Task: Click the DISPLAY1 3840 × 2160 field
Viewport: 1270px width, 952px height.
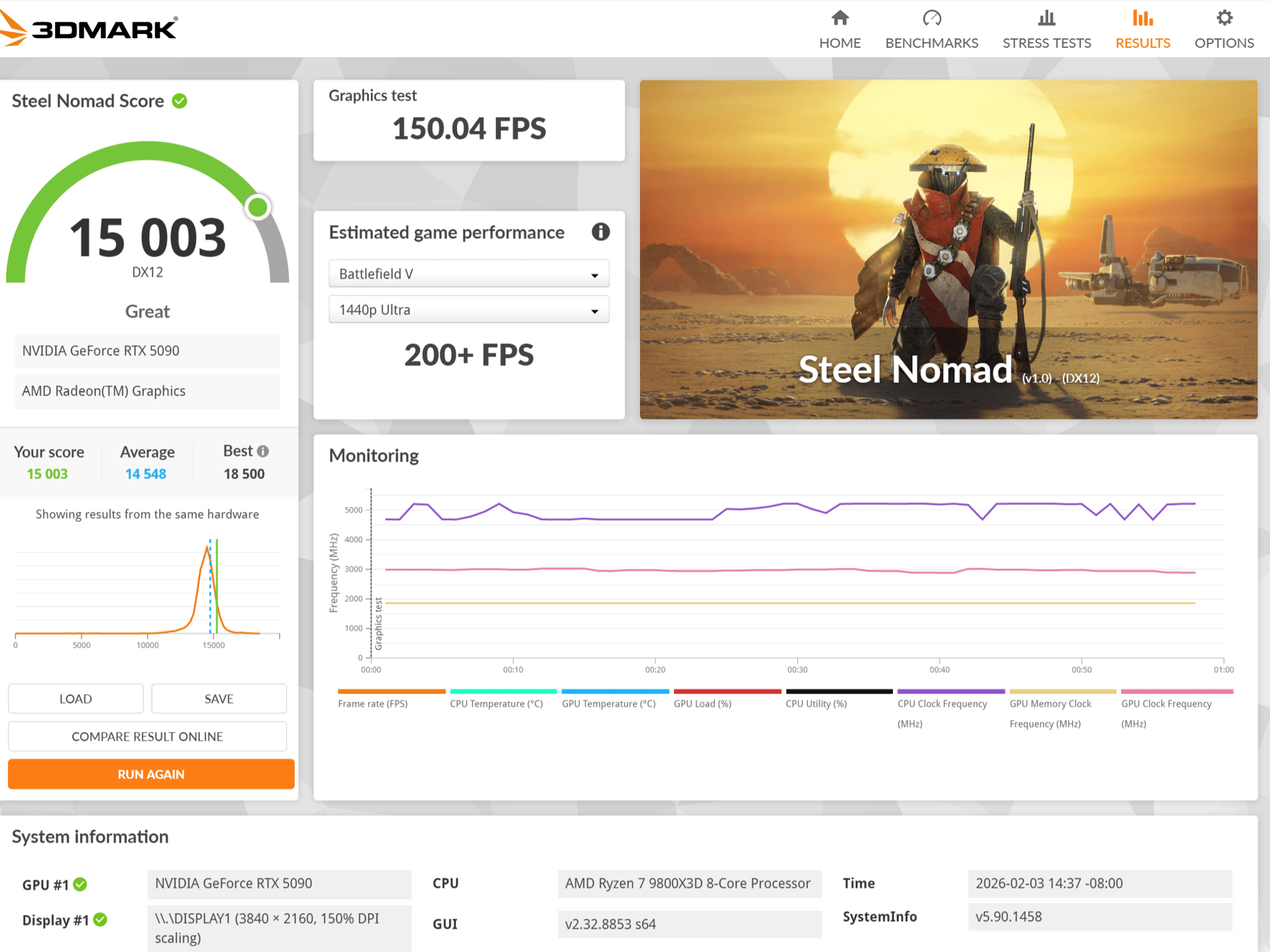Action: [279, 928]
